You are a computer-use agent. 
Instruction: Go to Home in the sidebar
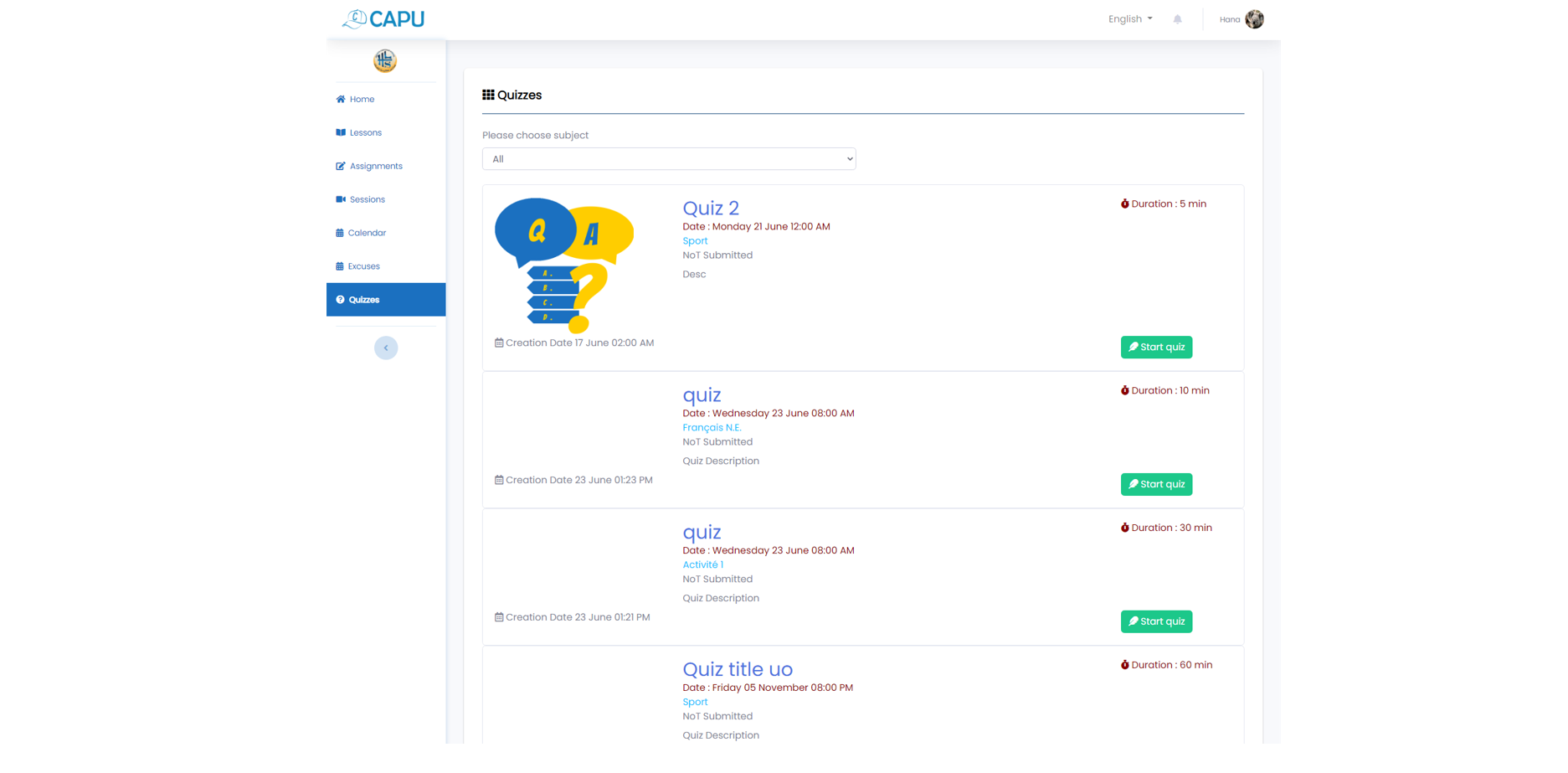coord(386,99)
